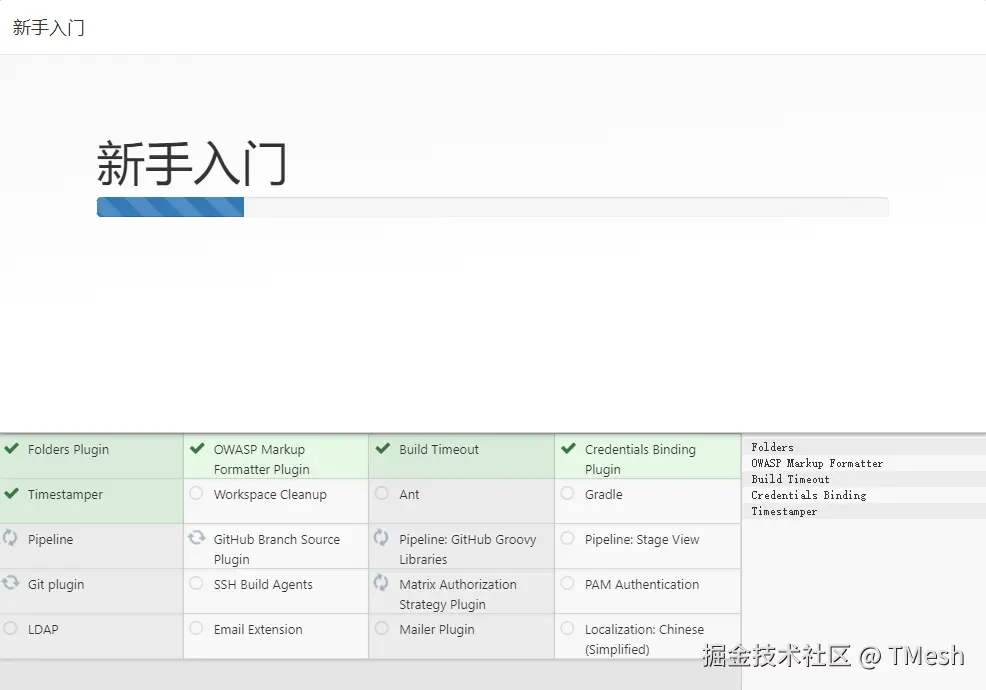Click the checkmark beside OWASP Markup Formatter Plugin
The width and height of the screenshot is (986, 690).
196,449
